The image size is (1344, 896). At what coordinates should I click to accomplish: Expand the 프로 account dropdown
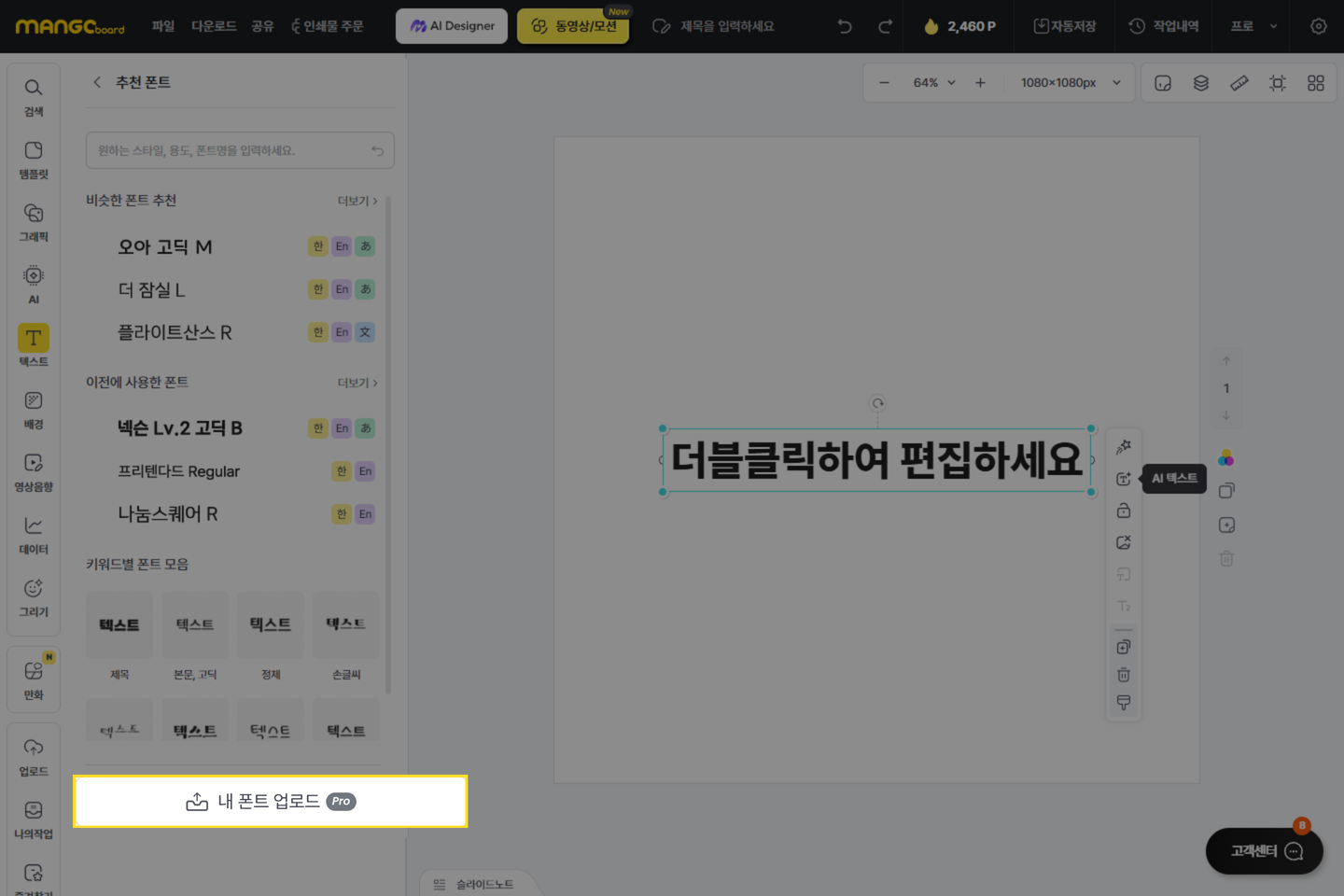point(1253,26)
